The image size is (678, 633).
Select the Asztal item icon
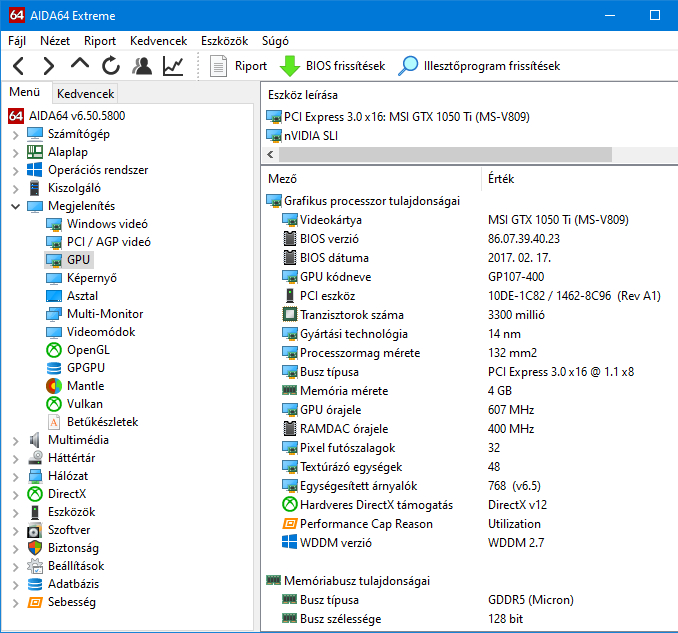click(54, 296)
